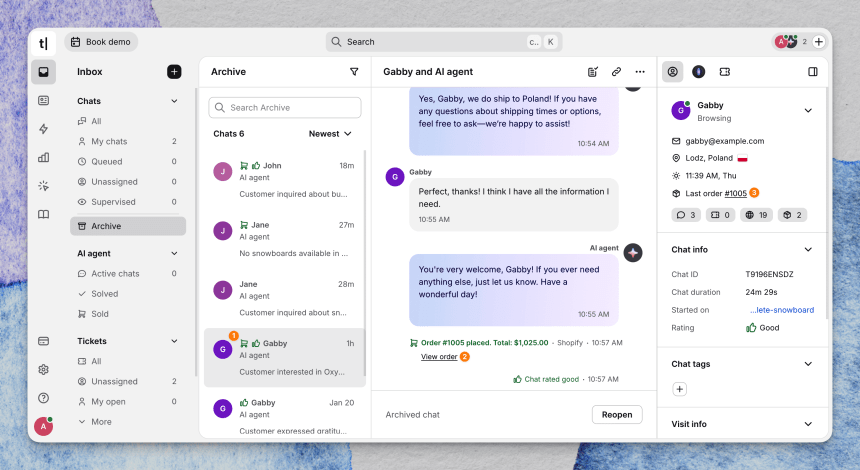The height and width of the screenshot is (470, 860).
Task: Click the Book demo button
Action: pyautogui.click(x=101, y=42)
